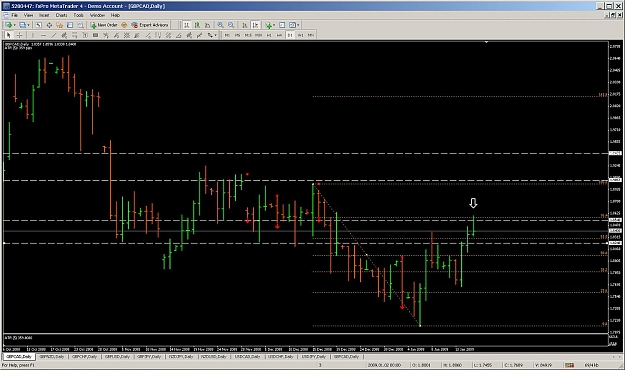Open the Templates icon

[292, 25]
